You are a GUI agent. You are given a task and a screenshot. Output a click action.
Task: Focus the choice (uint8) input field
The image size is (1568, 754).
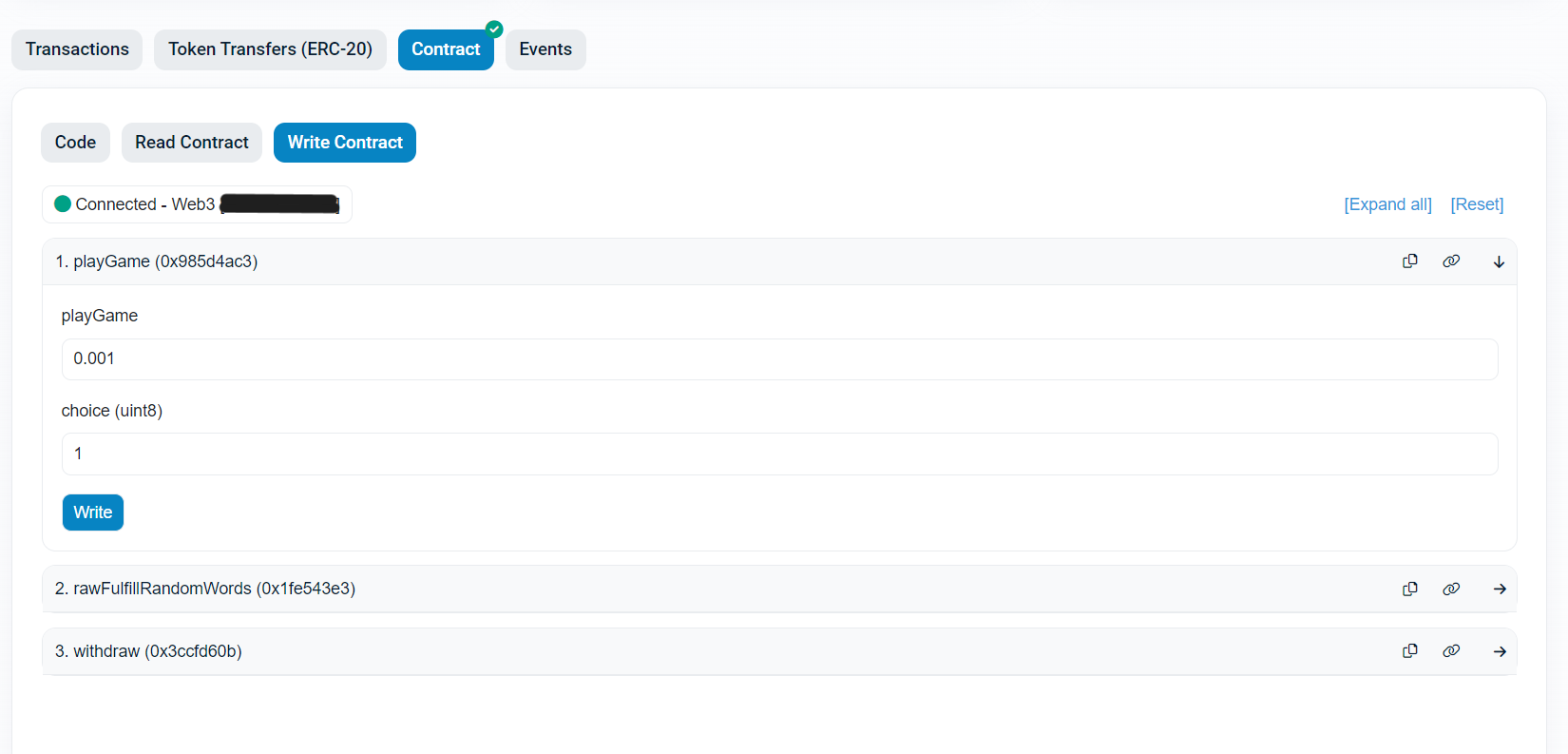pyautogui.click(x=779, y=454)
